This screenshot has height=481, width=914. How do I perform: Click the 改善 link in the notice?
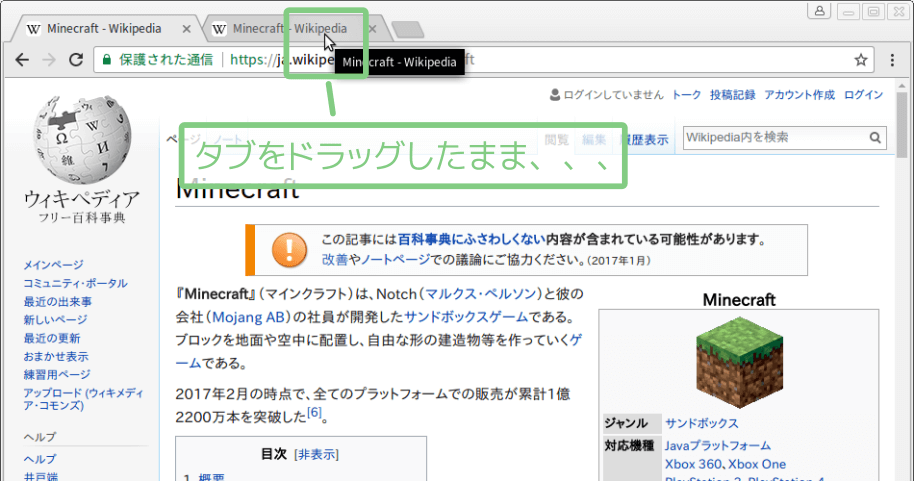click(x=335, y=260)
